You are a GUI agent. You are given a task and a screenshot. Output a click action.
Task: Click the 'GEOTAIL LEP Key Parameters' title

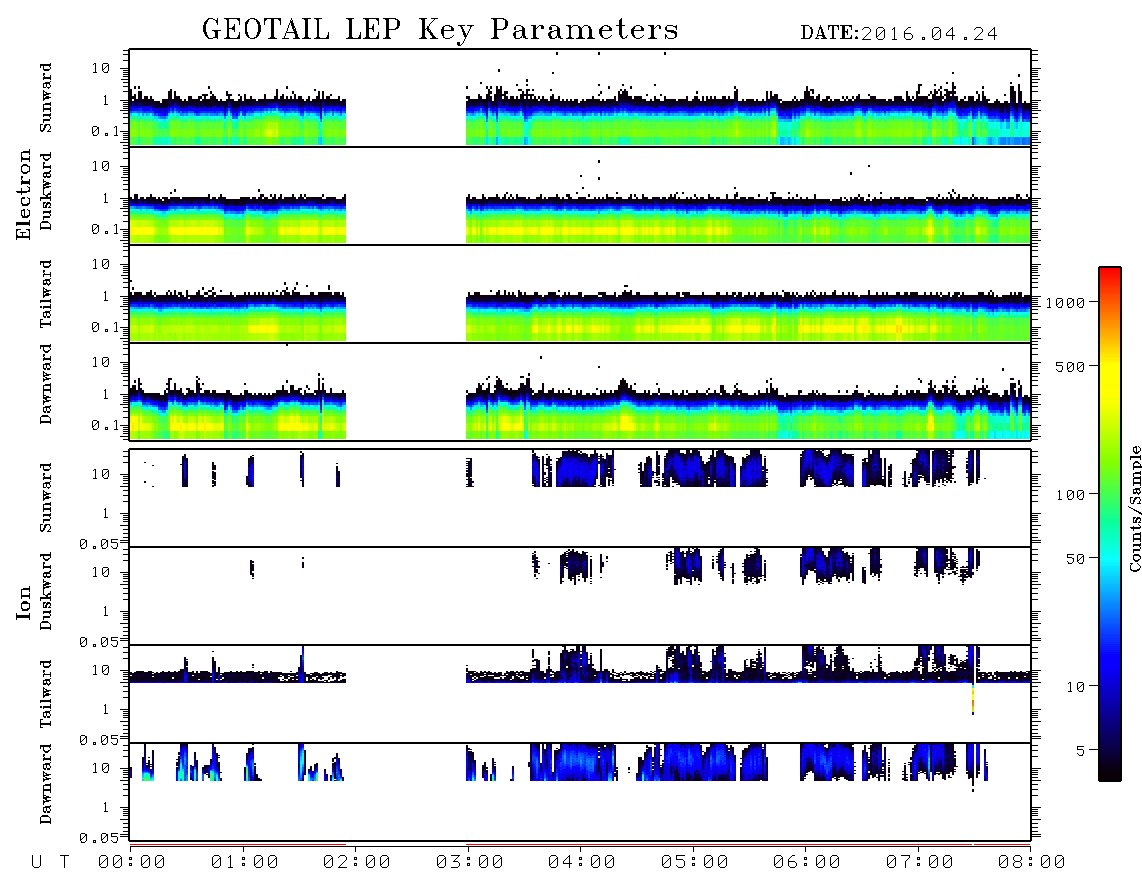(440, 31)
